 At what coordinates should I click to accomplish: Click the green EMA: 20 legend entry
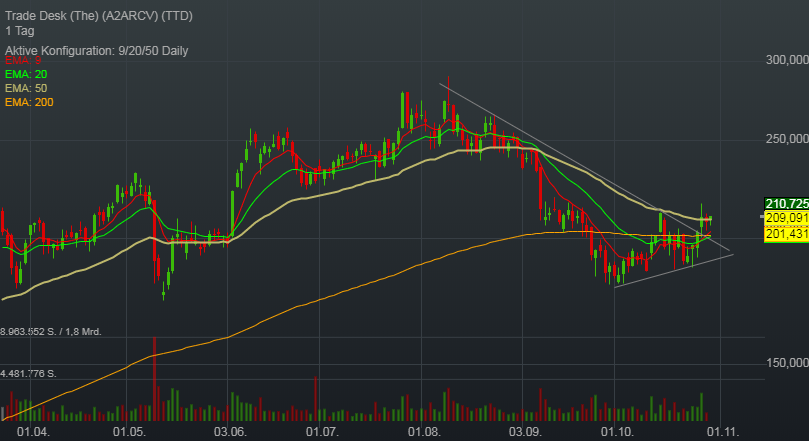point(26,75)
